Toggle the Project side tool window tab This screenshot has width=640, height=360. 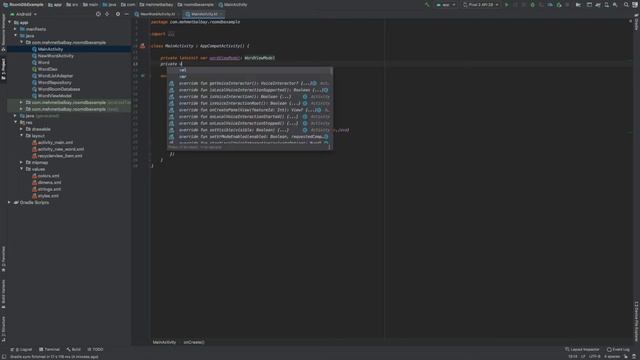point(3,69)
